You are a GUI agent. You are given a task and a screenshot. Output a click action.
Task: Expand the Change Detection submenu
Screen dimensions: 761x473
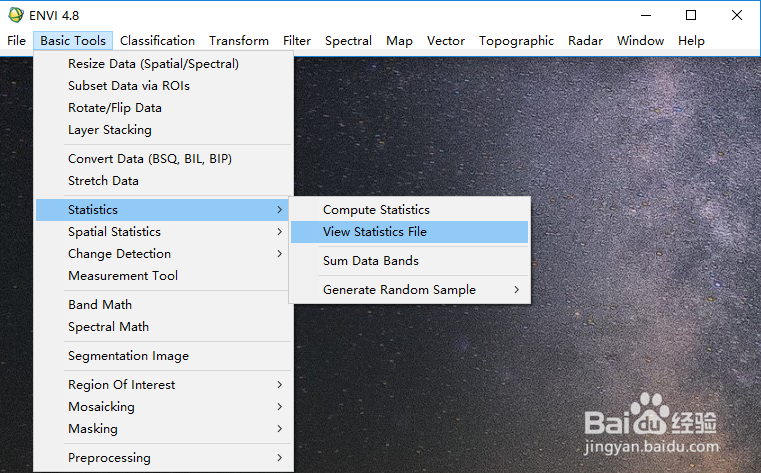pos(119,254)
